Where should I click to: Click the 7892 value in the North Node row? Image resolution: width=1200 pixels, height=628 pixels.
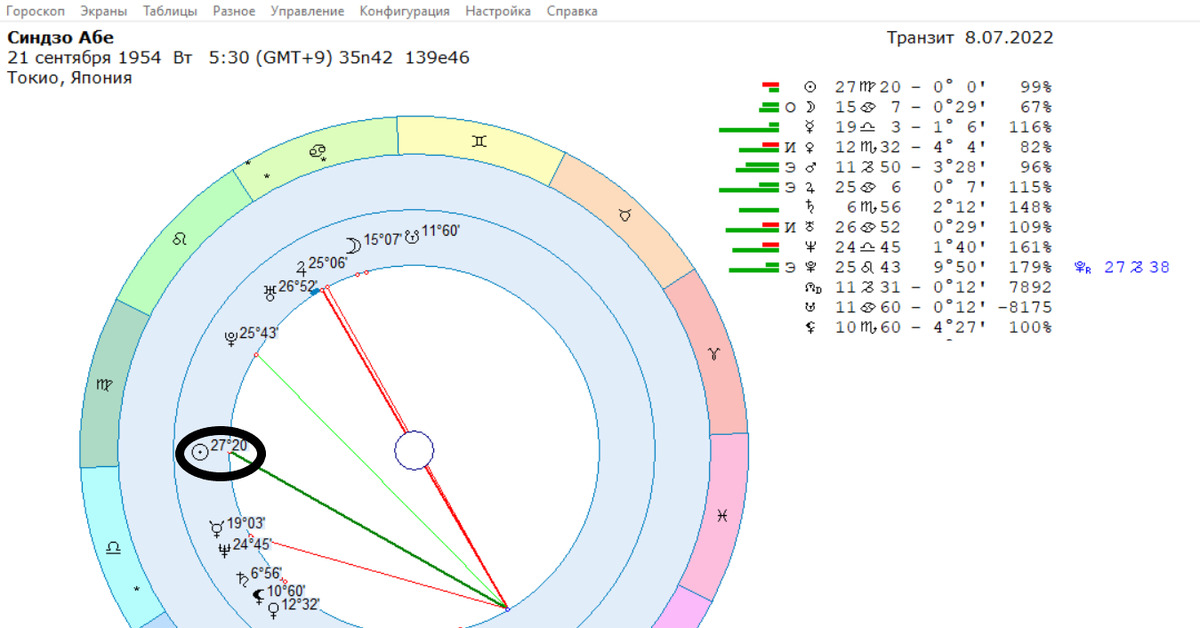(1031, 287)
